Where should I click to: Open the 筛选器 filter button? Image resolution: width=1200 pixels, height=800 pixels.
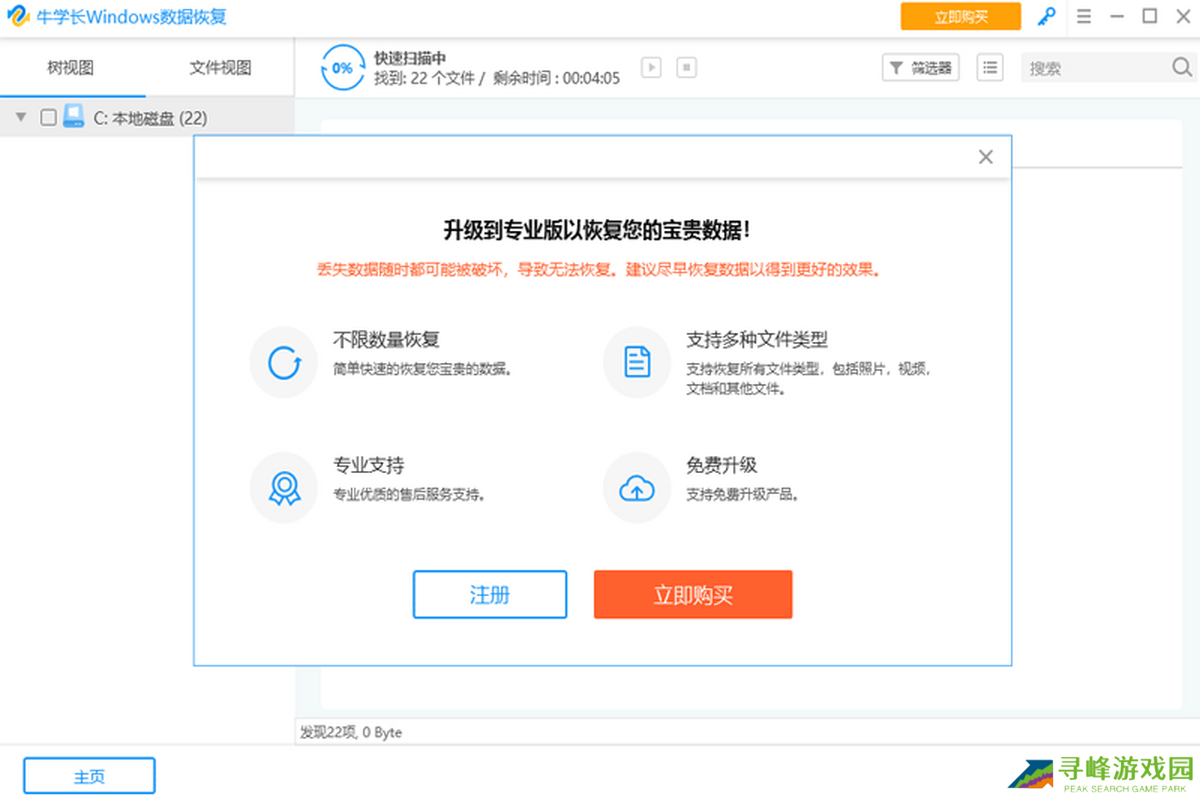click(920, 68)
